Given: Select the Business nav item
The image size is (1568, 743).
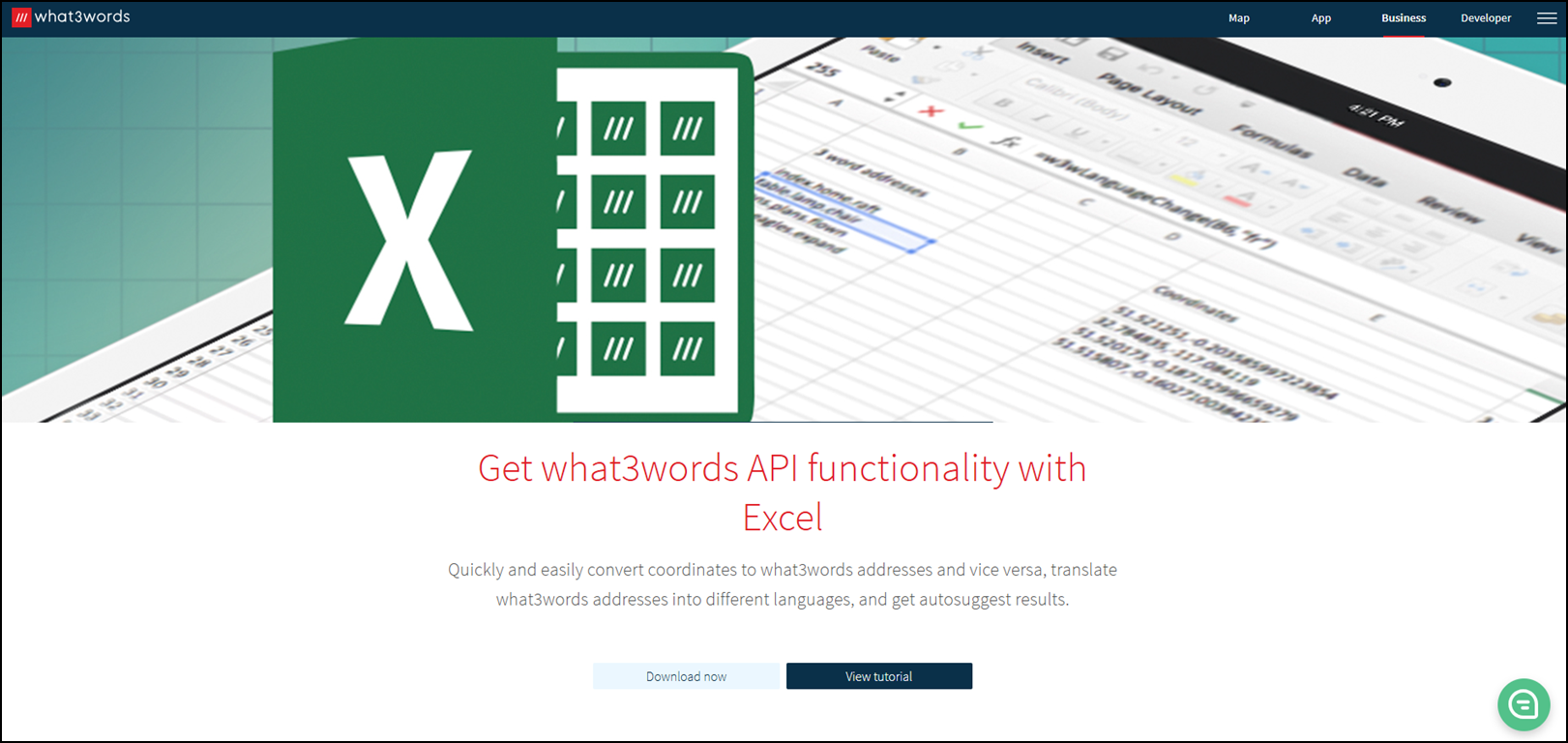Looking at the screenshot, I should [x=1403, y=18].
